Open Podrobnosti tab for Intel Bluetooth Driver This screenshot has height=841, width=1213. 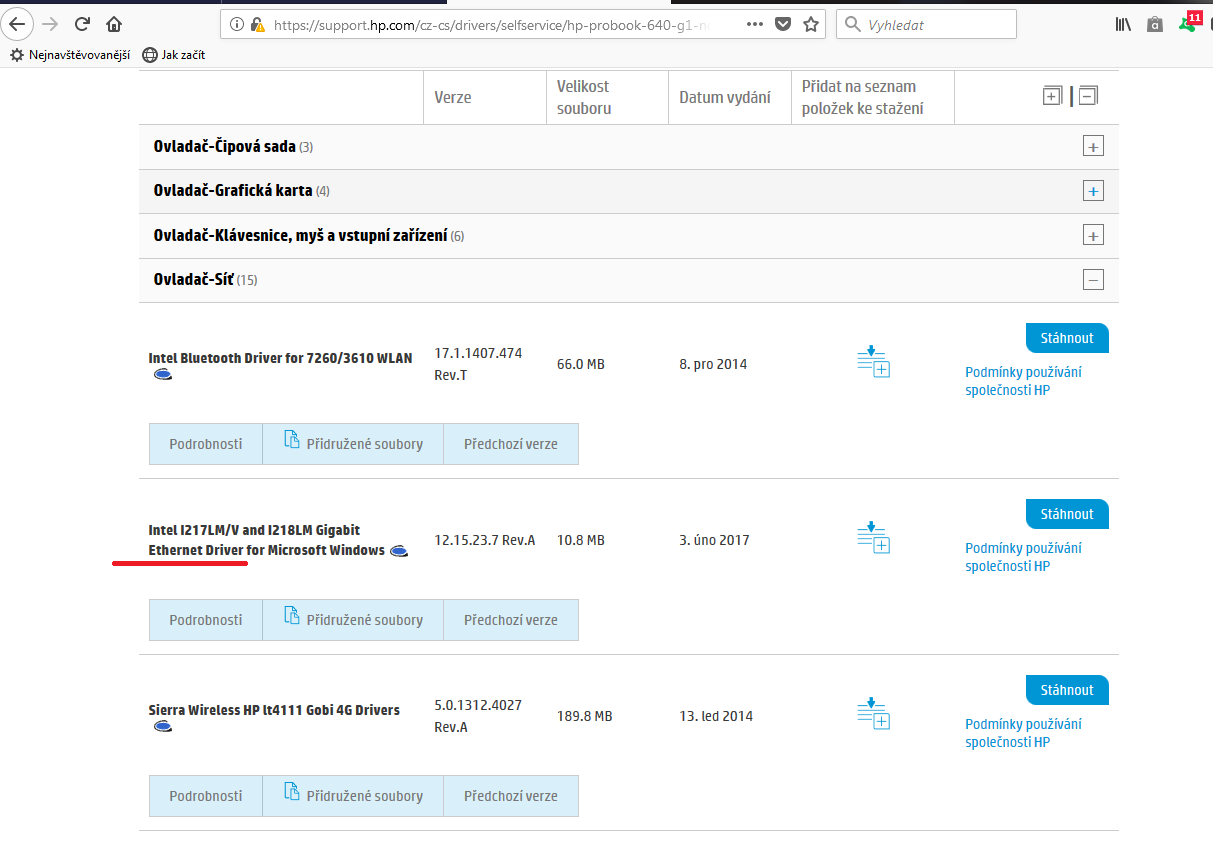pyautogui.click(x=205, y=444)
